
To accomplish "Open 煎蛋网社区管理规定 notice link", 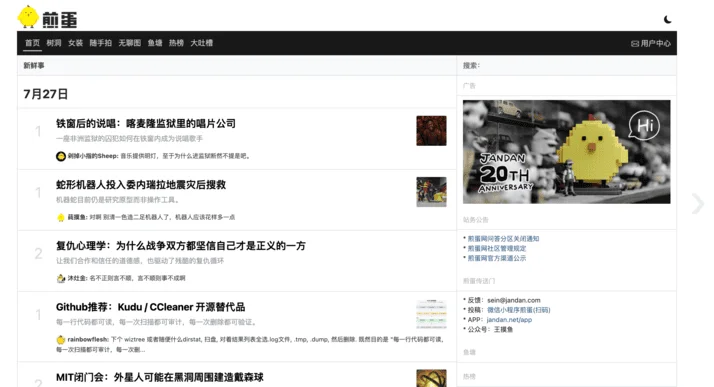I will pos(497,248).
